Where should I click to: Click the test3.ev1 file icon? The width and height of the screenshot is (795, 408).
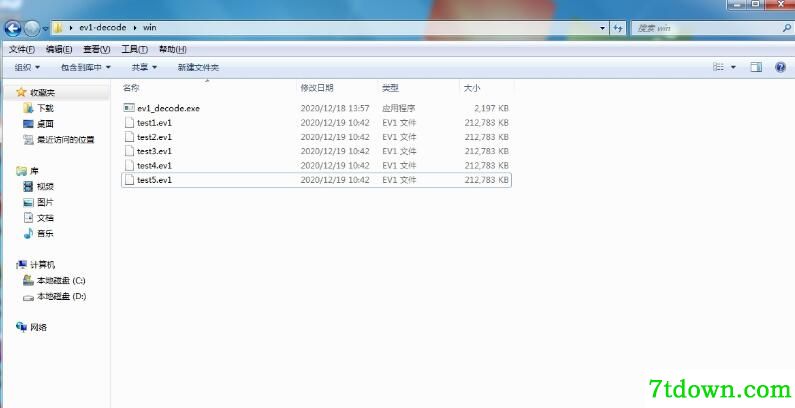[129, 151]
